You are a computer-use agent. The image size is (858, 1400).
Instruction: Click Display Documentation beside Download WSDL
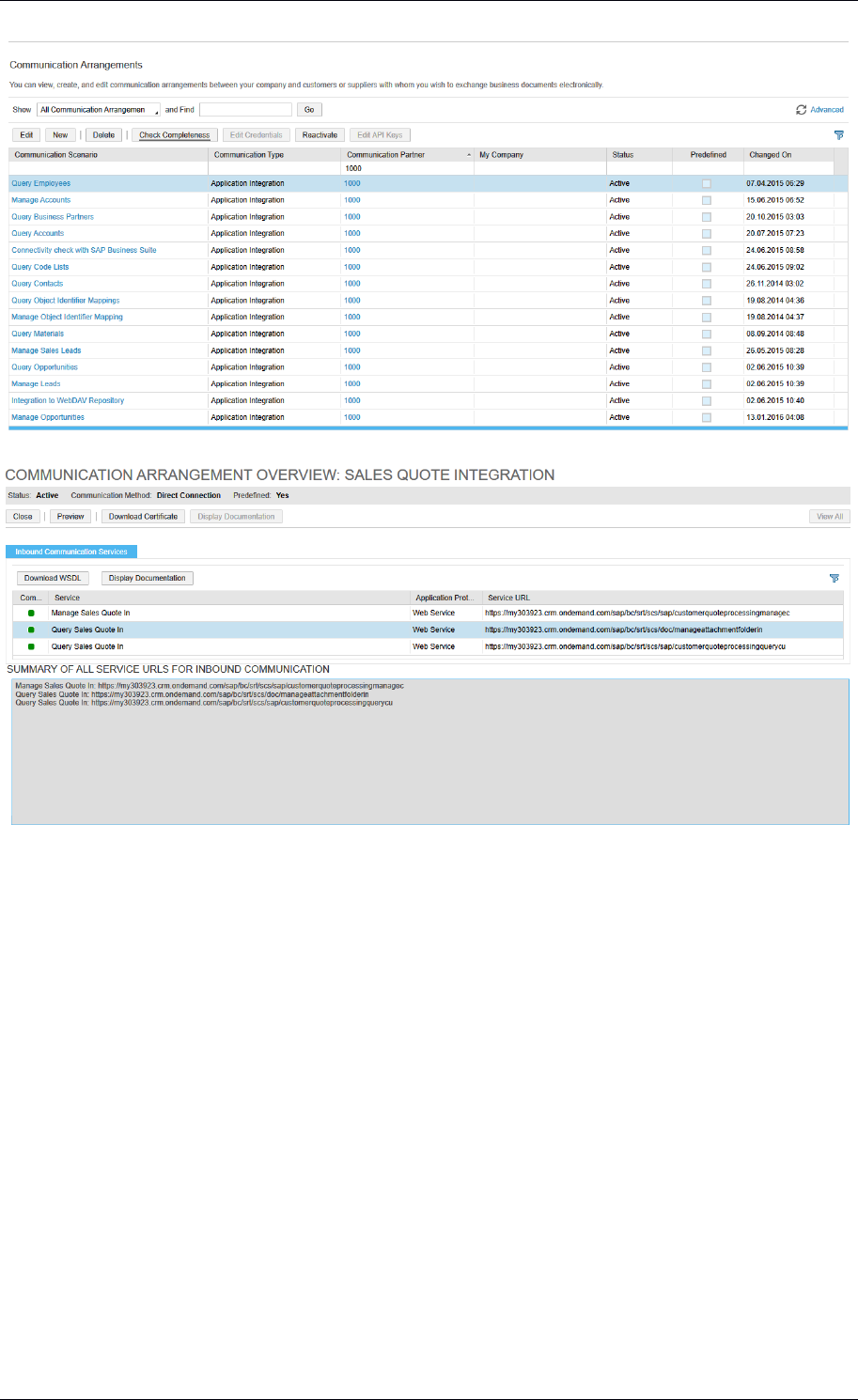click(x=148, y=578)
